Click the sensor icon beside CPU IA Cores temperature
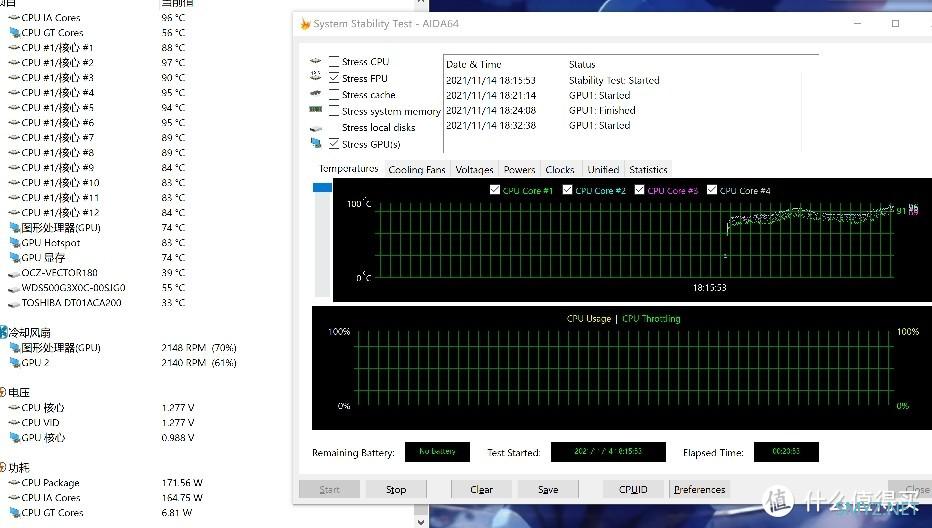Image resolution: width=932 pixels, height=528 pixels. tap(14, 18)
